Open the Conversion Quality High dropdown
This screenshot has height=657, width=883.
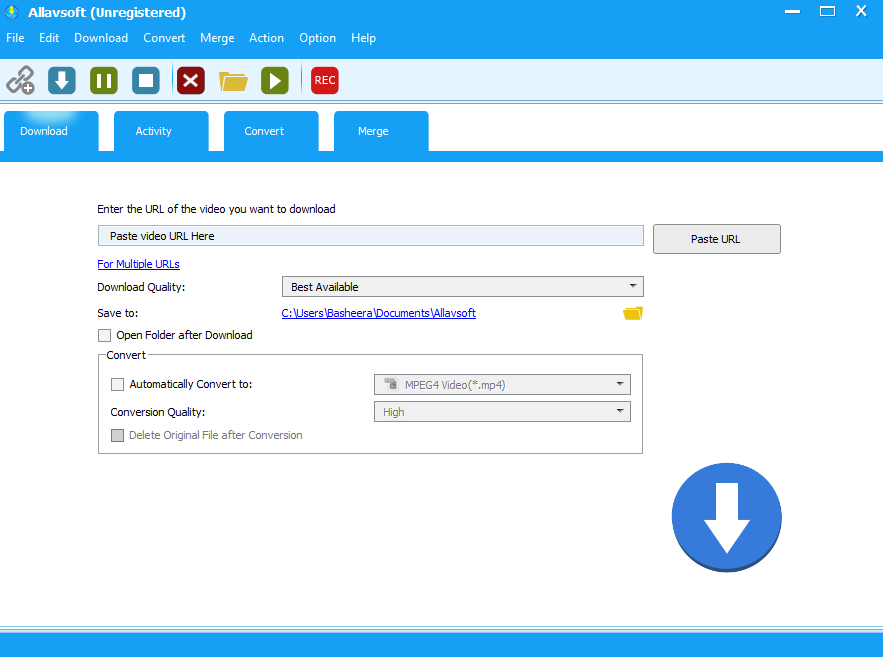[x=502, y=412]
